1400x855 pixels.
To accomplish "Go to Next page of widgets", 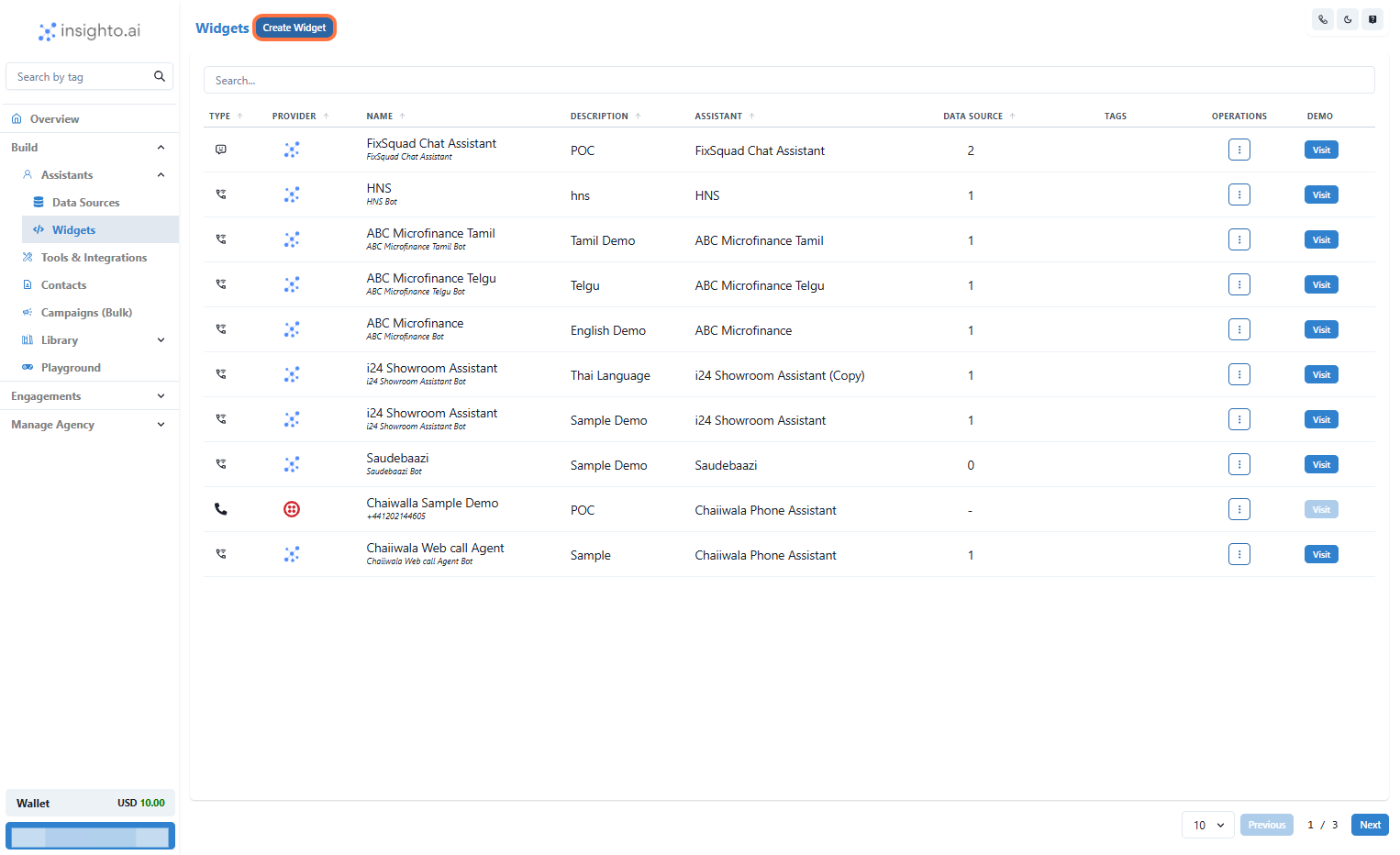I will click(1370, 825).
